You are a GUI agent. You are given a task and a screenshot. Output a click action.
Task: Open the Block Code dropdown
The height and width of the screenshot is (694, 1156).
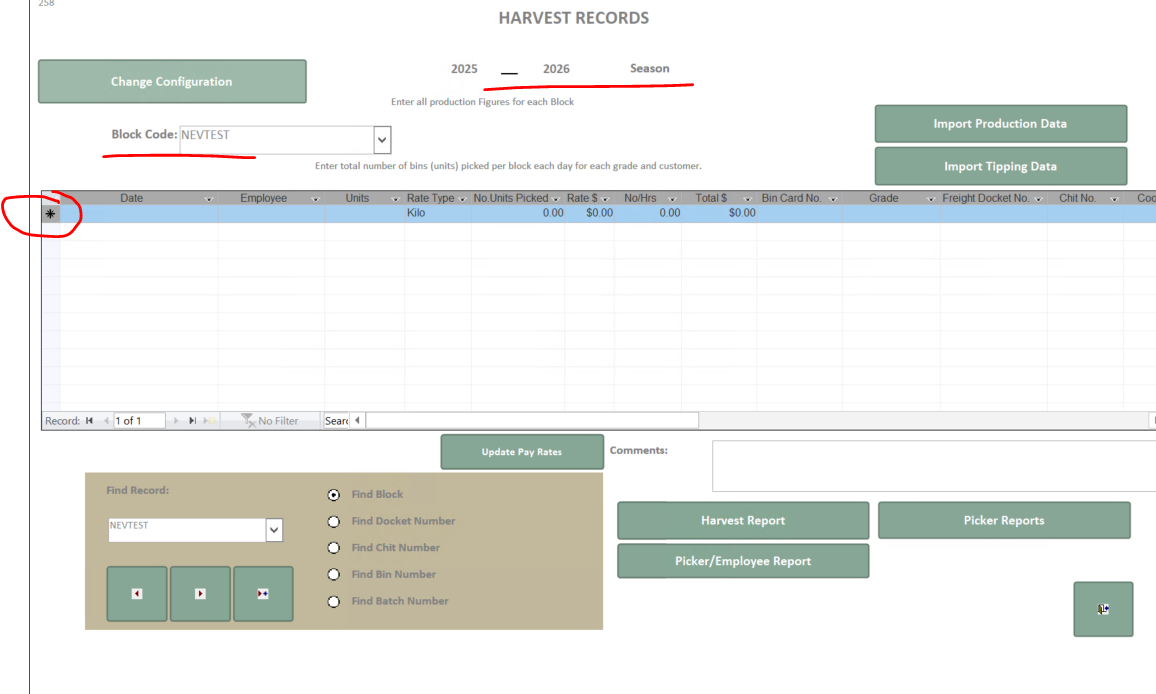382,140
